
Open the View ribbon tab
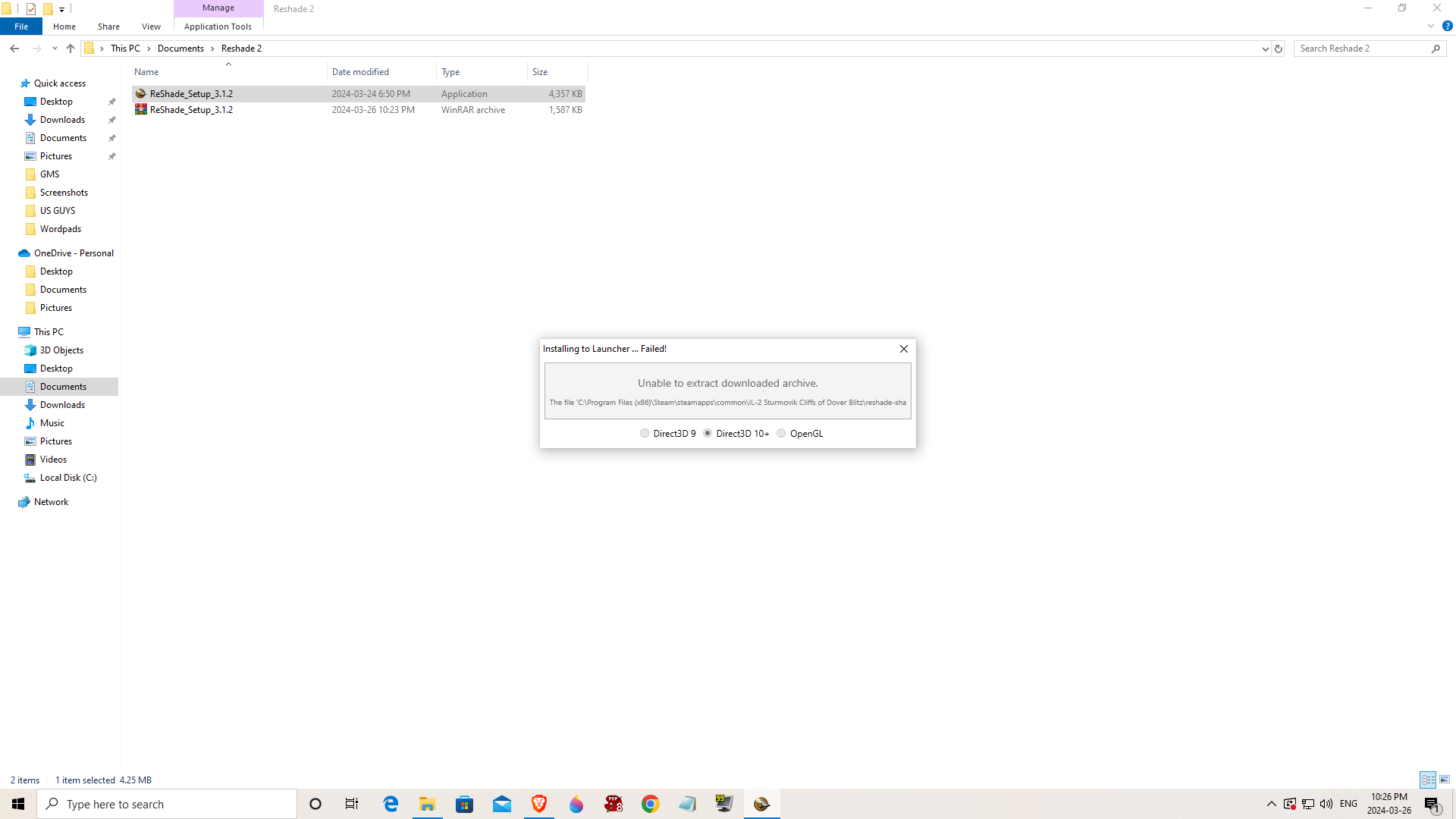(x=151, y=27)
